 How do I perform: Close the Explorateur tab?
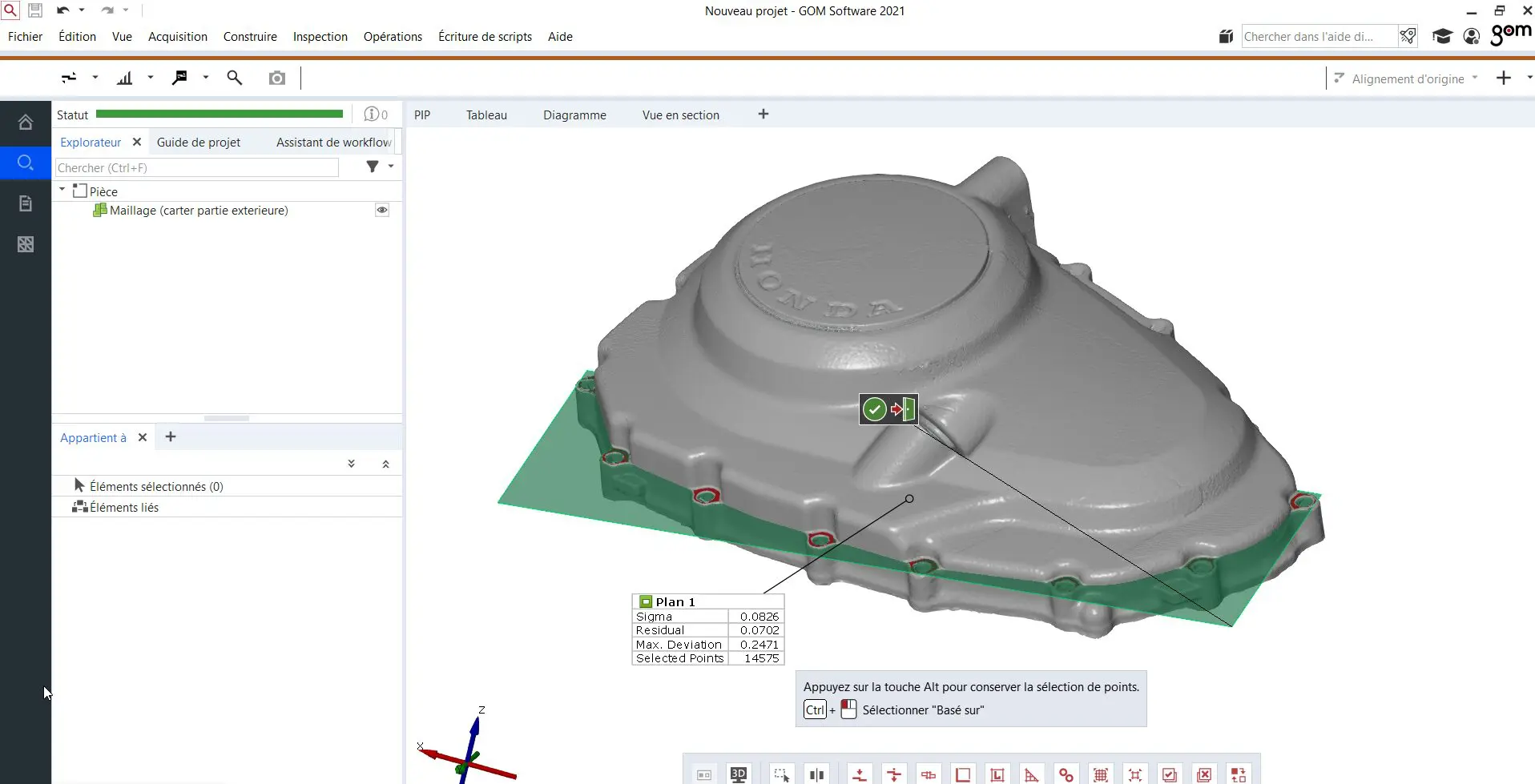pos(137,143)
